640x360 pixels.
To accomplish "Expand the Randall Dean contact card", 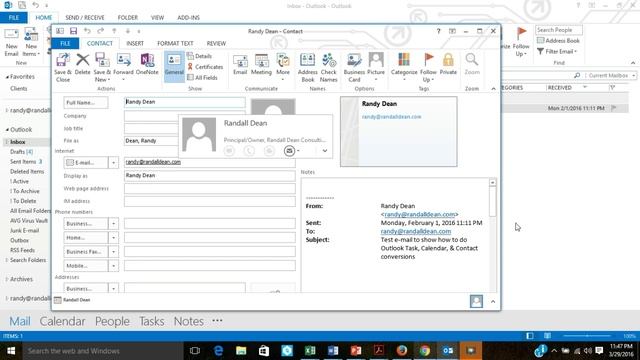I will (325, 151).
